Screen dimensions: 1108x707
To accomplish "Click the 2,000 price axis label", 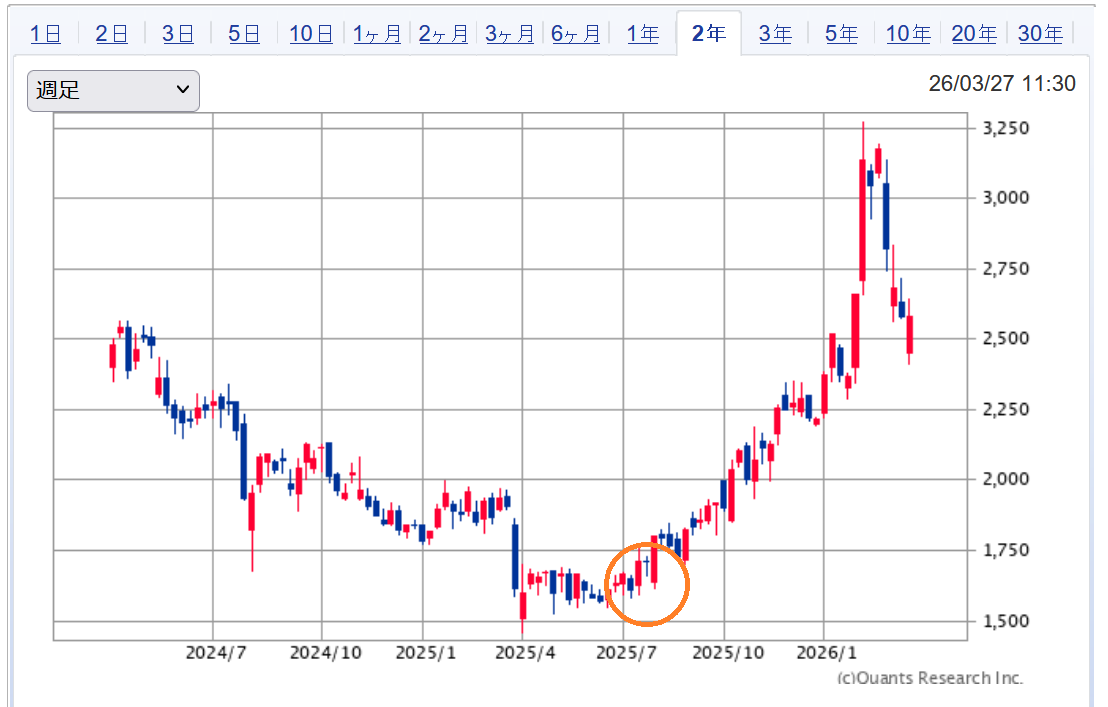I will 1006,479.
